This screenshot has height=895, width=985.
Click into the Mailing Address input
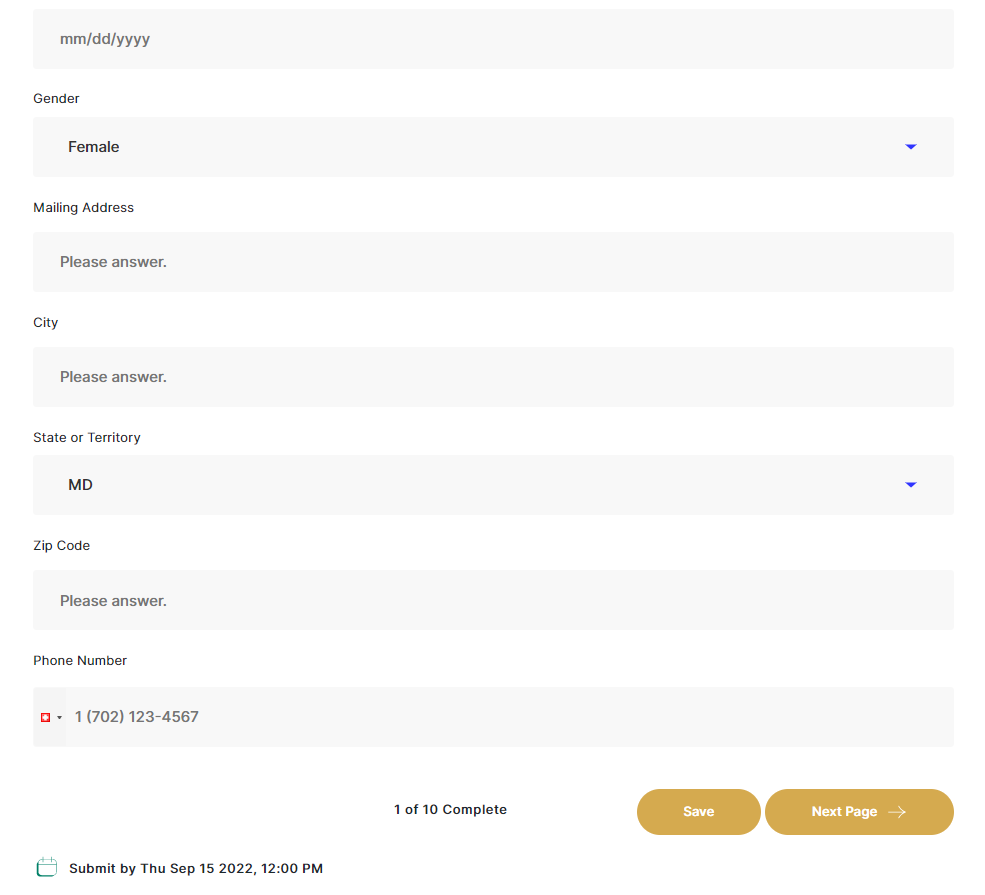pos(492,262)
